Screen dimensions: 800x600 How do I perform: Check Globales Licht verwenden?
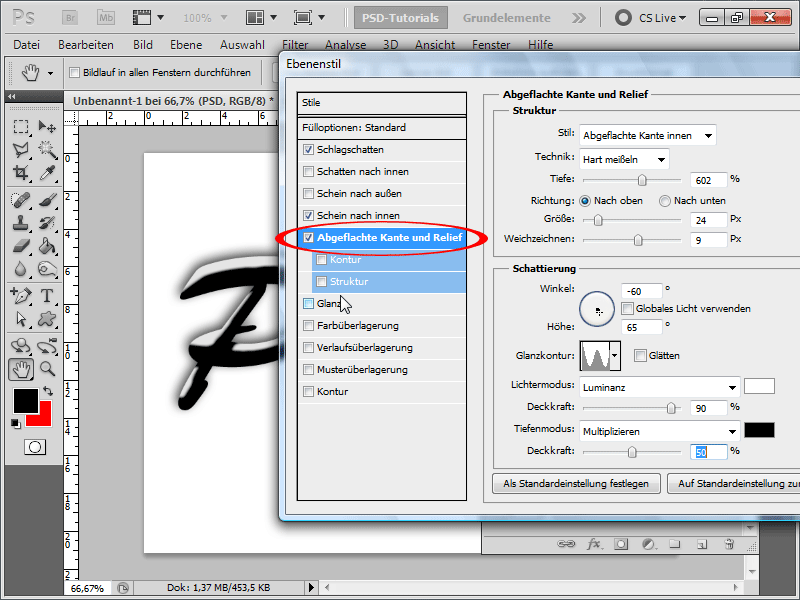tap(628, 308)
